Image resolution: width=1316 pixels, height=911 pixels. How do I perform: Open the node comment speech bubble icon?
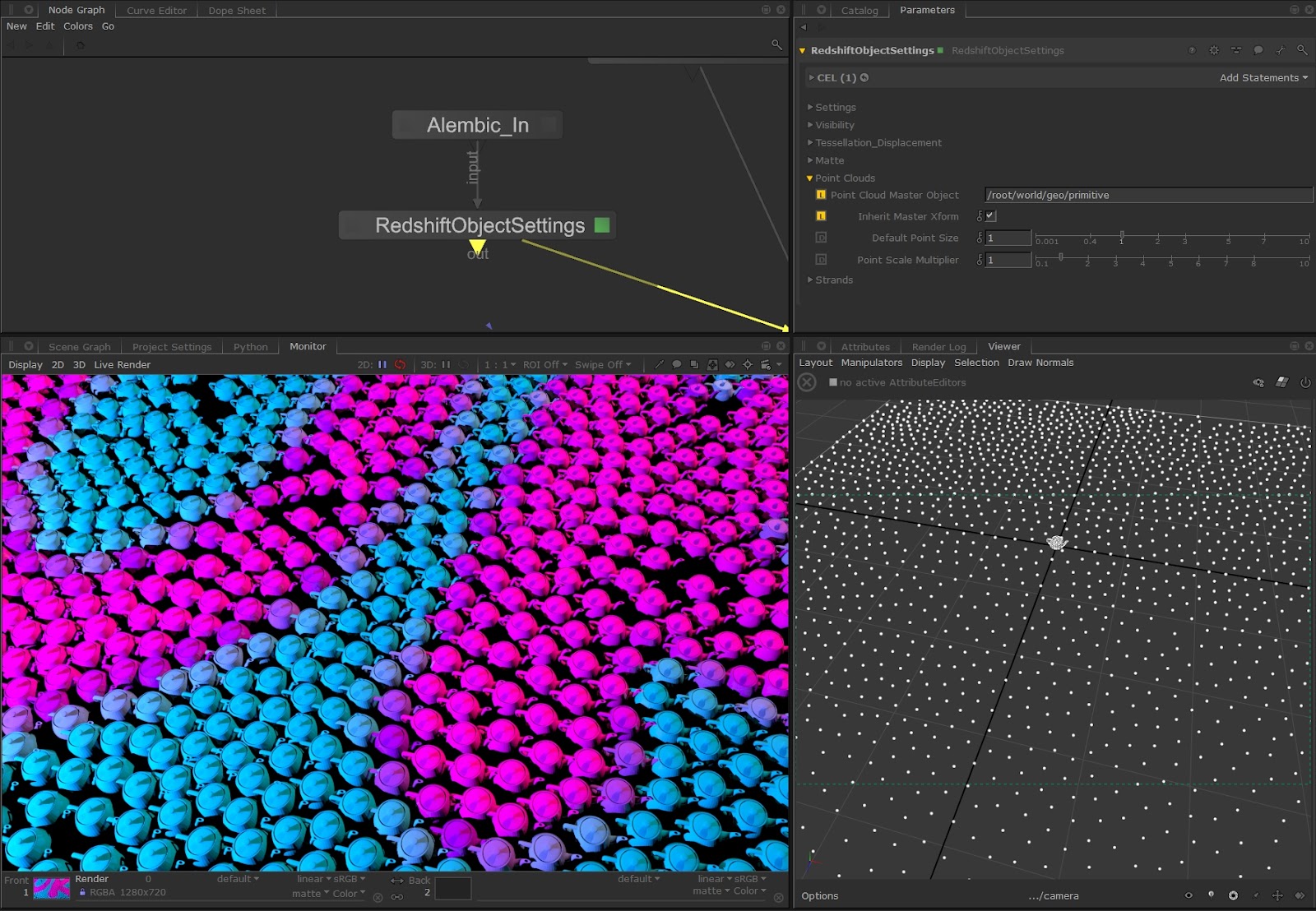1258,50
